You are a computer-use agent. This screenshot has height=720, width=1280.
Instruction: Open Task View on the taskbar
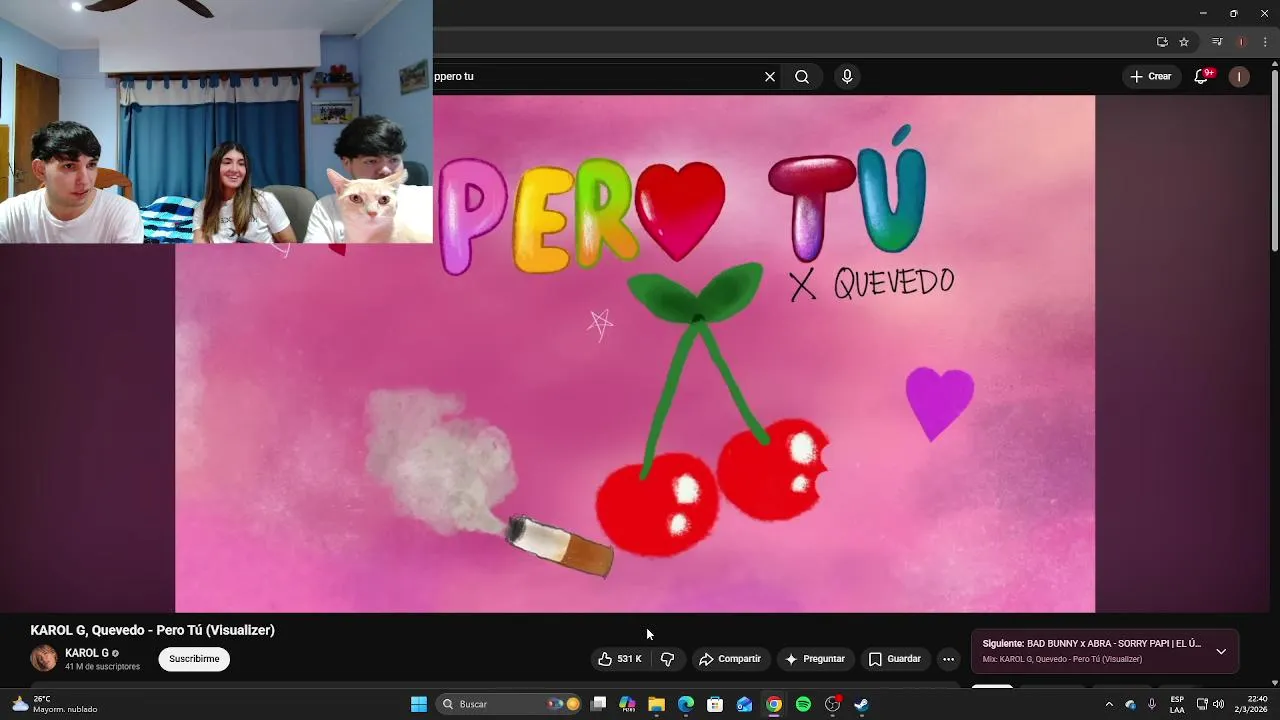[598, 704]
